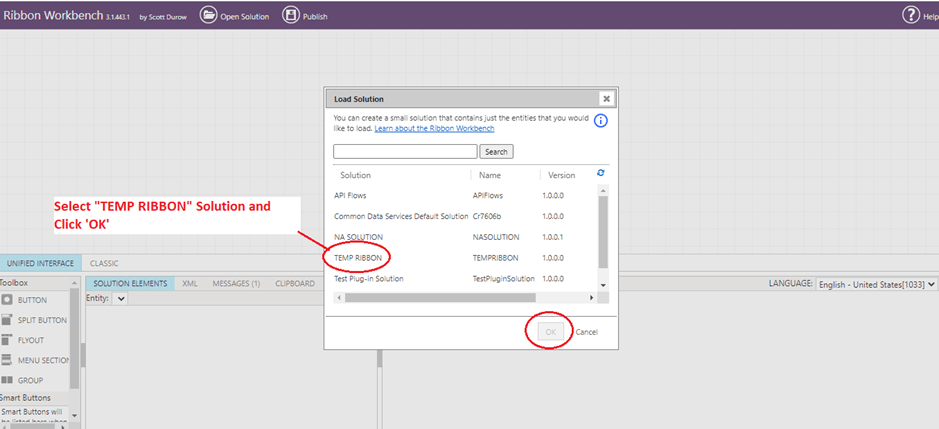939x429 pixels.
Task: Expand the Entity dropdown
Action: (122, 299)
